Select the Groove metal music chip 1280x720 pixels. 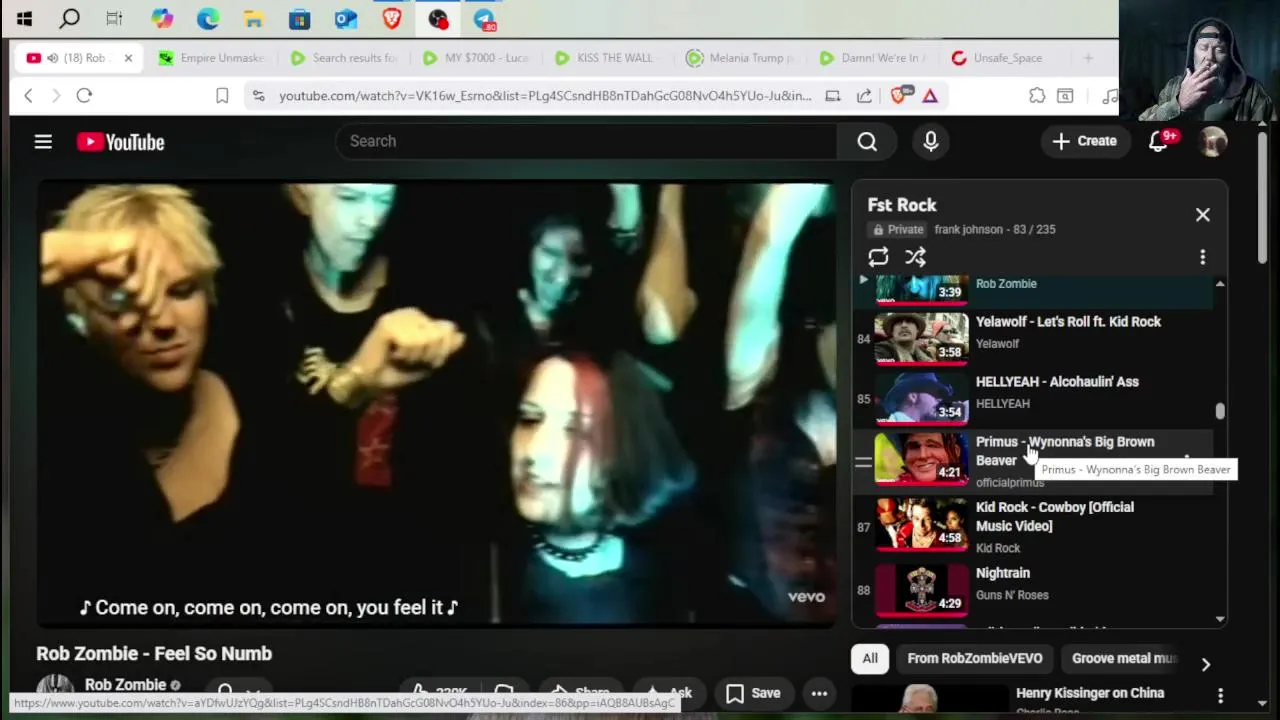tap(1124, 658)
